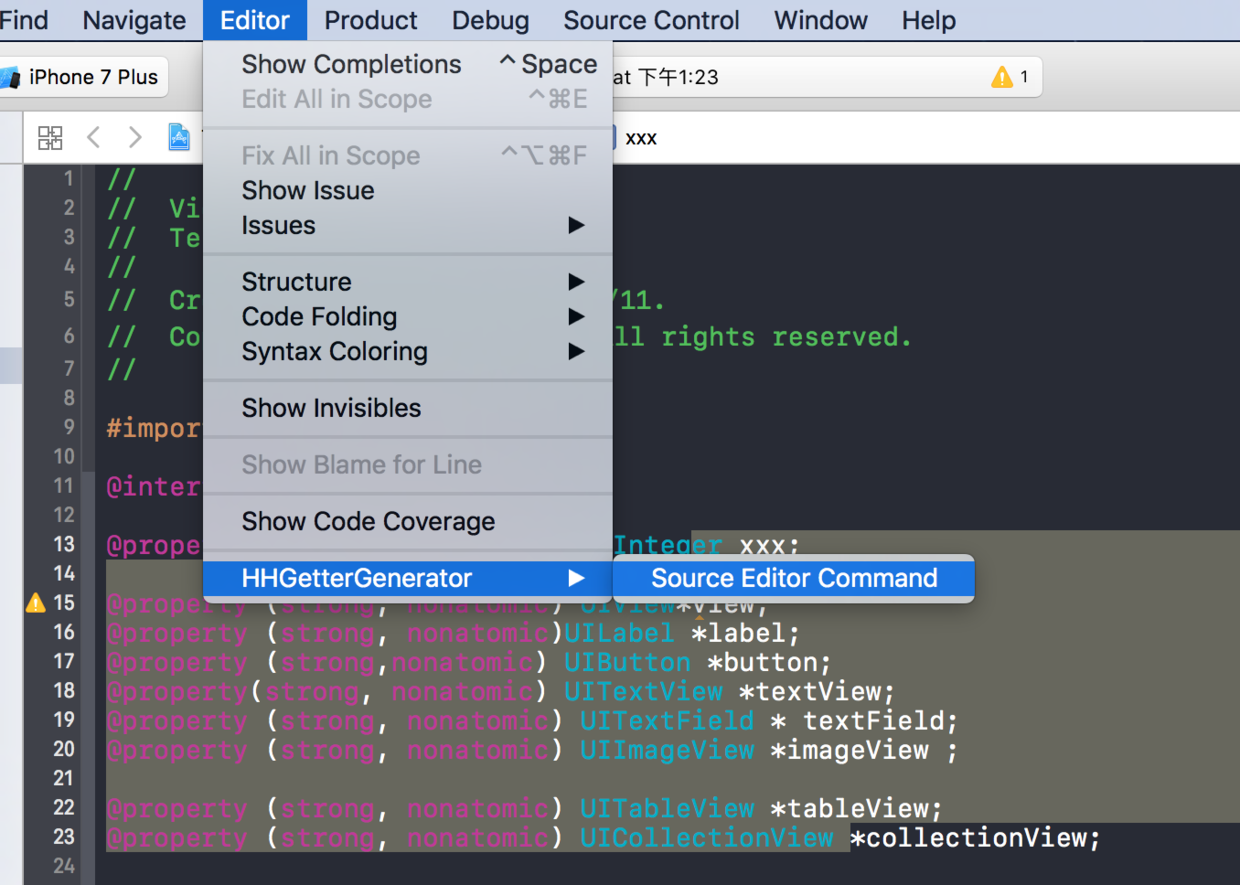Select the iPhone 7 Plus destination
The image size is (1240, 885).
82,77
